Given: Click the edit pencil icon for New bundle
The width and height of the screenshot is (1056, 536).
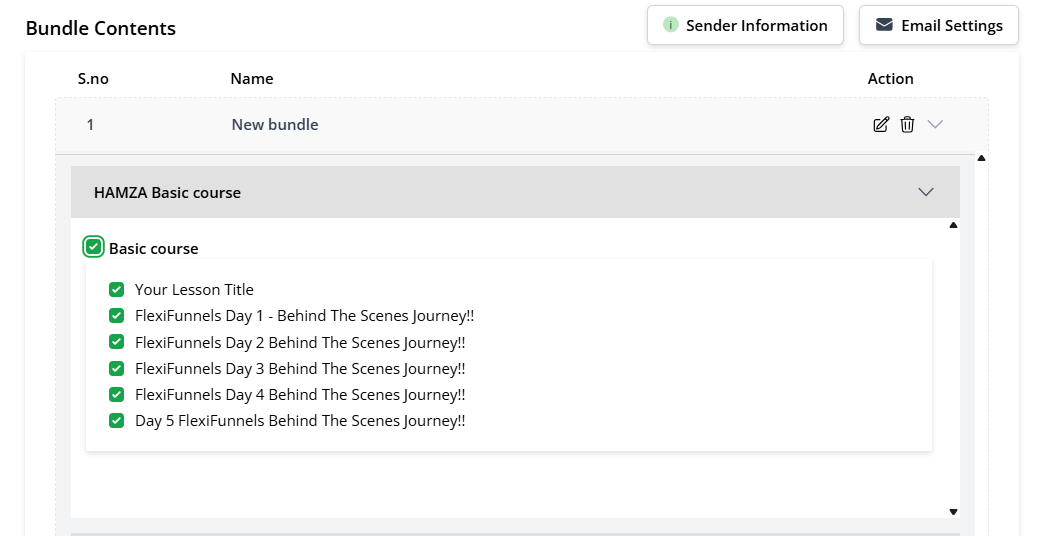Looking at the screenshot, I should click(x=881, y=125).
